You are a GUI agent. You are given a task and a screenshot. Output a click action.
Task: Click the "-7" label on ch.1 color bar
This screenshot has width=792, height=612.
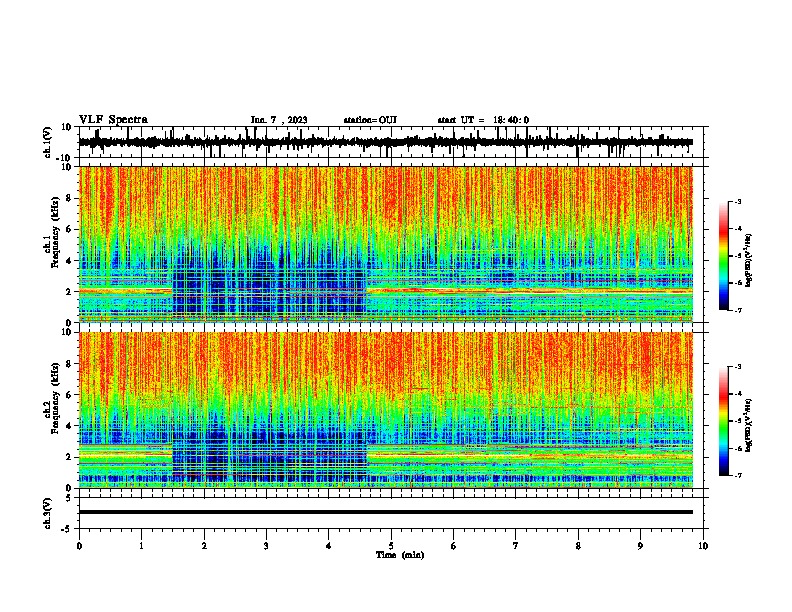click(x=737, y=310)
